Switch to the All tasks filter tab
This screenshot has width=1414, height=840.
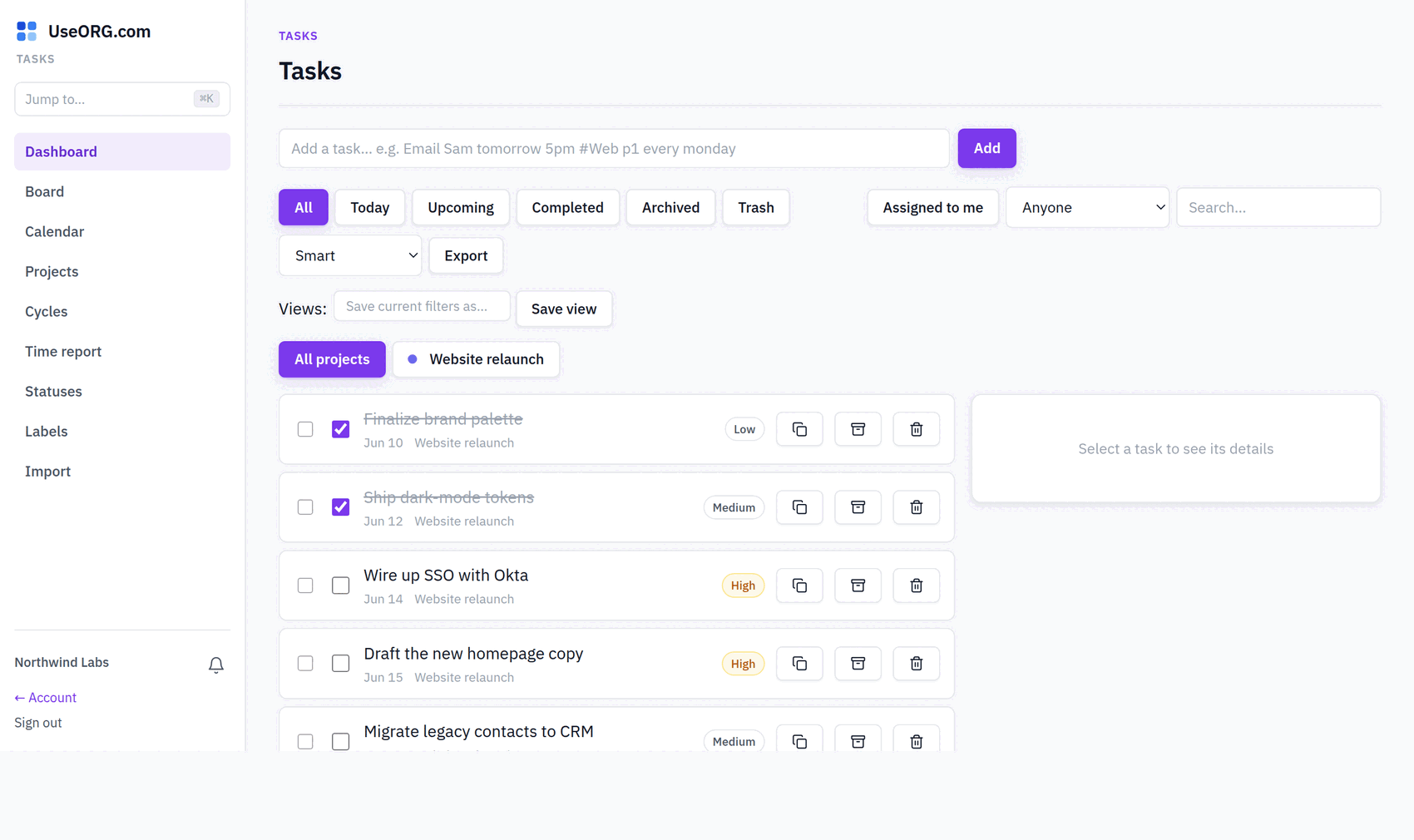(304, 207)
